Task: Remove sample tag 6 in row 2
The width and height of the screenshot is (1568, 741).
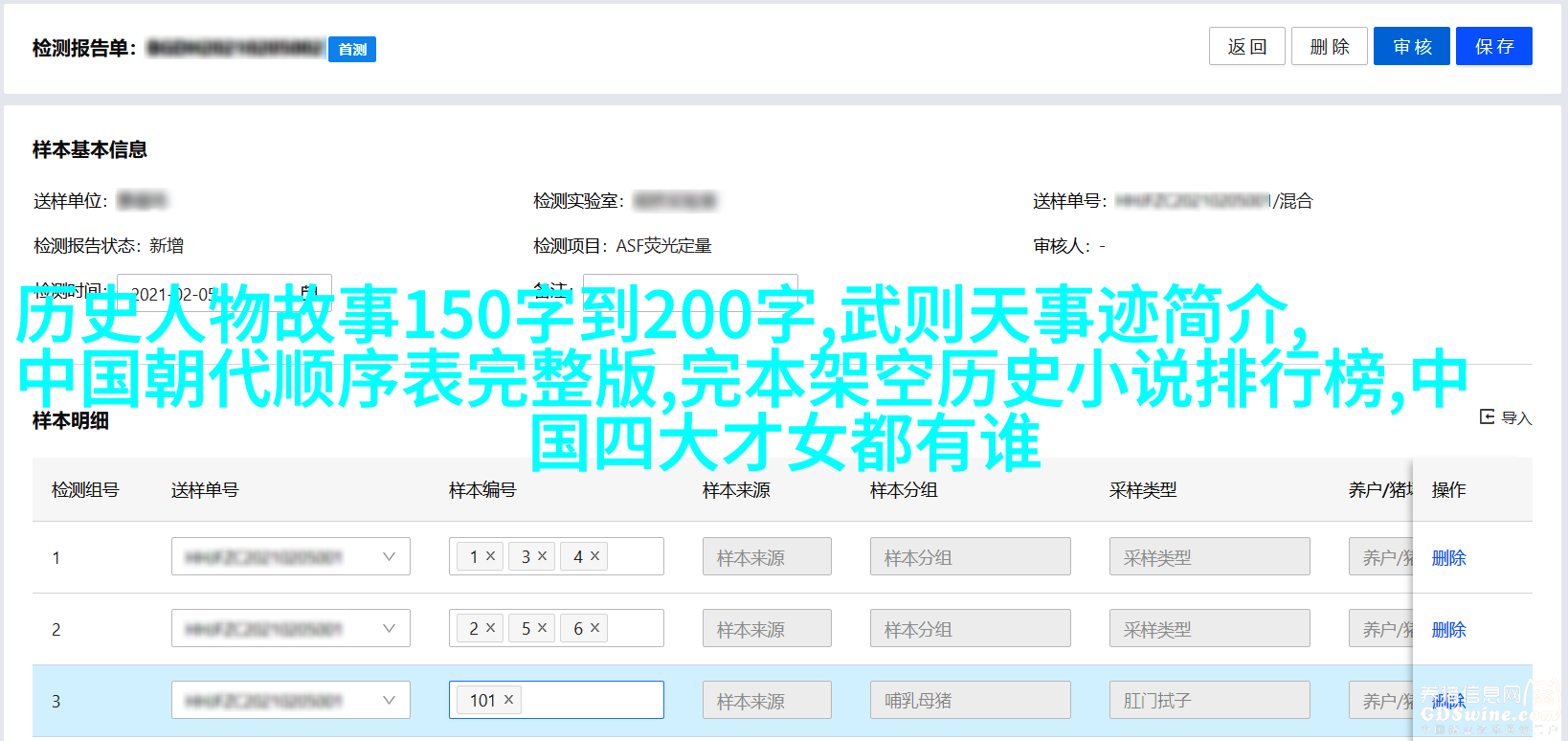Action: [x=594, y=628]
